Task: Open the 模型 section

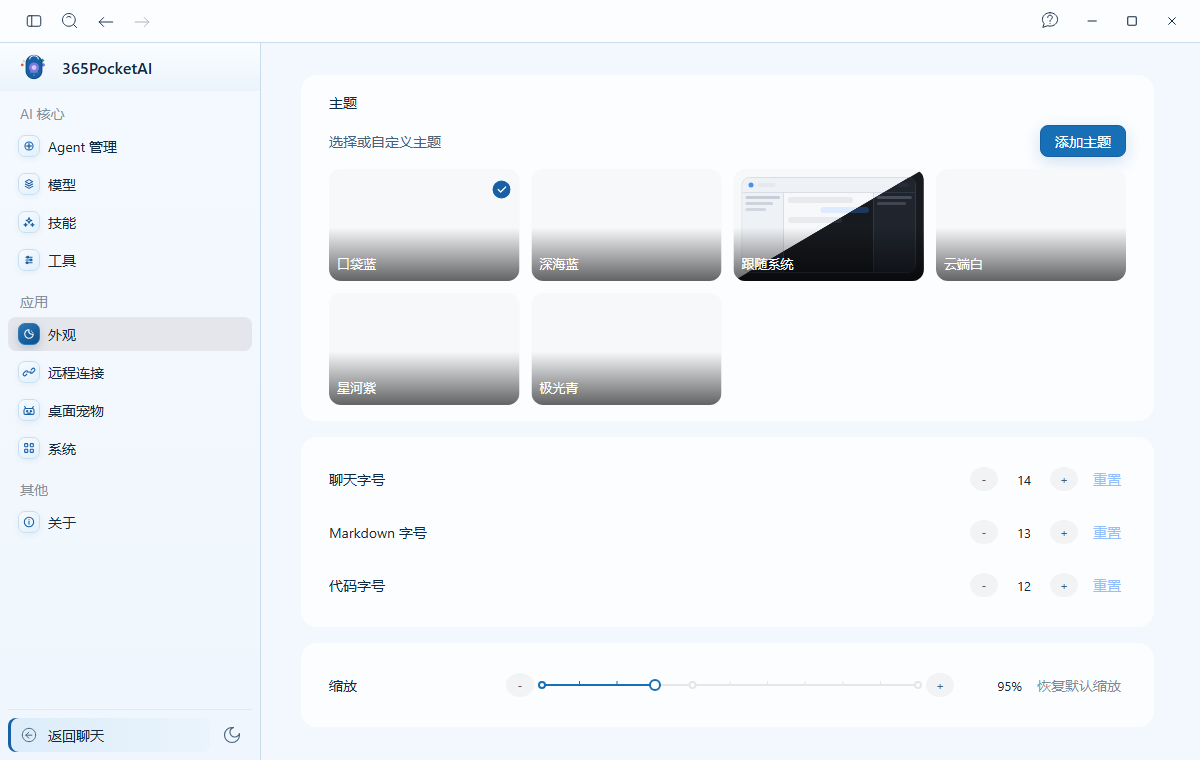Action: [130, 185]
